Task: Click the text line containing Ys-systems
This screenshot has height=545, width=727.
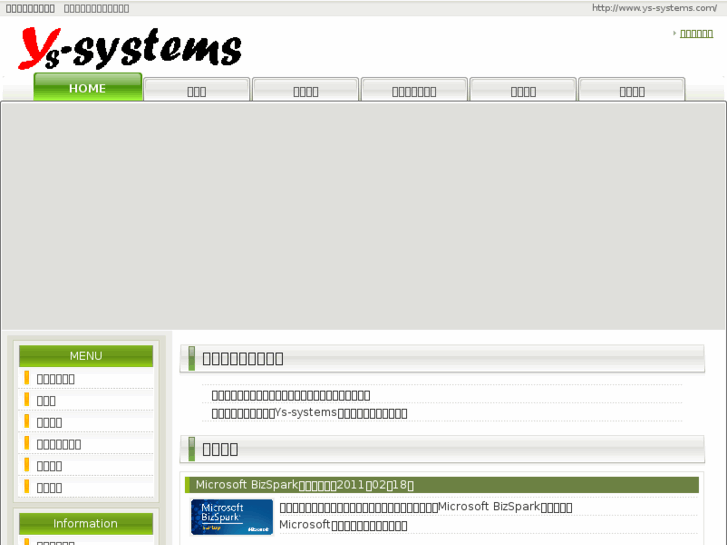Action: pyautogui.click(x=309, y=413)
